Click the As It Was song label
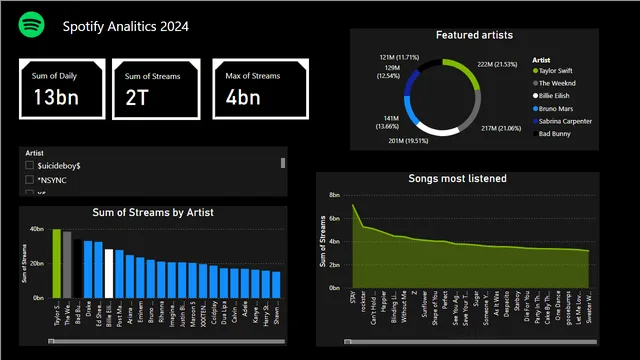Image resolution: width=640 pixels, height=360 pixels. [496, 303]
